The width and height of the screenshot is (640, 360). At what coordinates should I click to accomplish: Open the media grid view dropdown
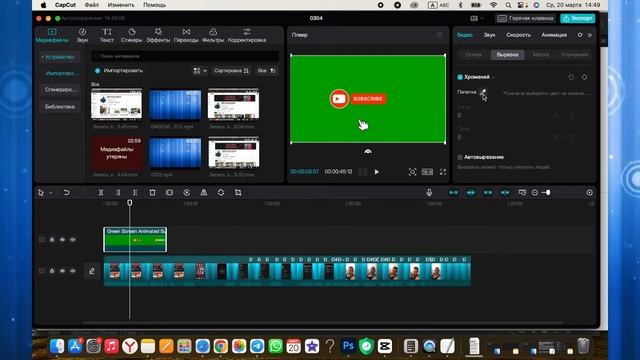pyautogui.click(x=200, y=71)
